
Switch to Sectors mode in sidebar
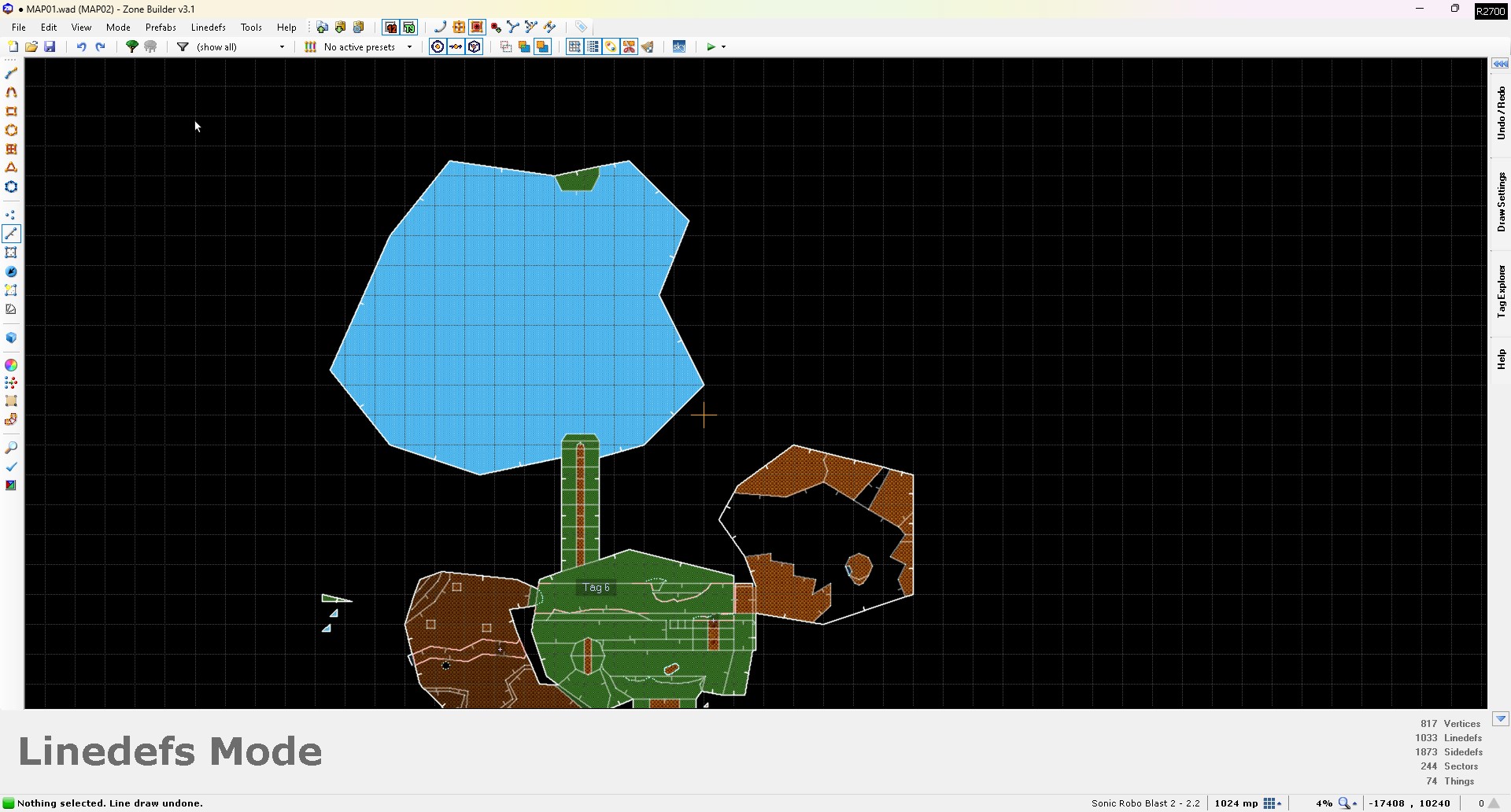click(11, 253)
